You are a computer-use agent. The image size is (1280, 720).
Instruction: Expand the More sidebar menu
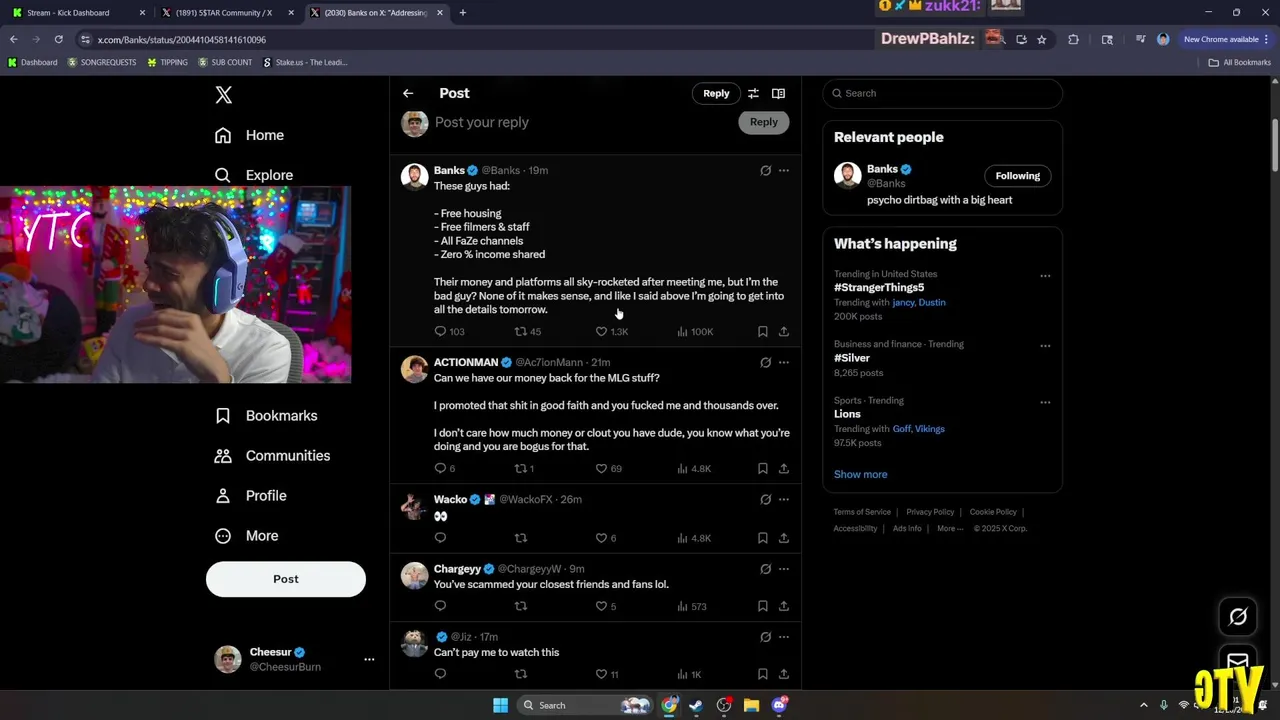tap(247, 536)
